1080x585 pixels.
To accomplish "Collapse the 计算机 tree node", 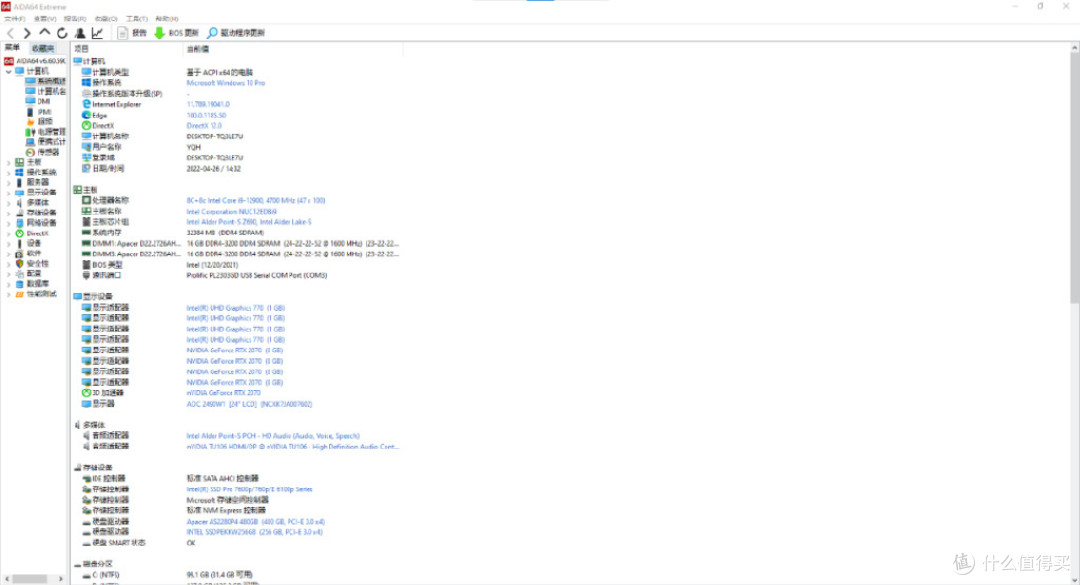I will tap(8, 71).
